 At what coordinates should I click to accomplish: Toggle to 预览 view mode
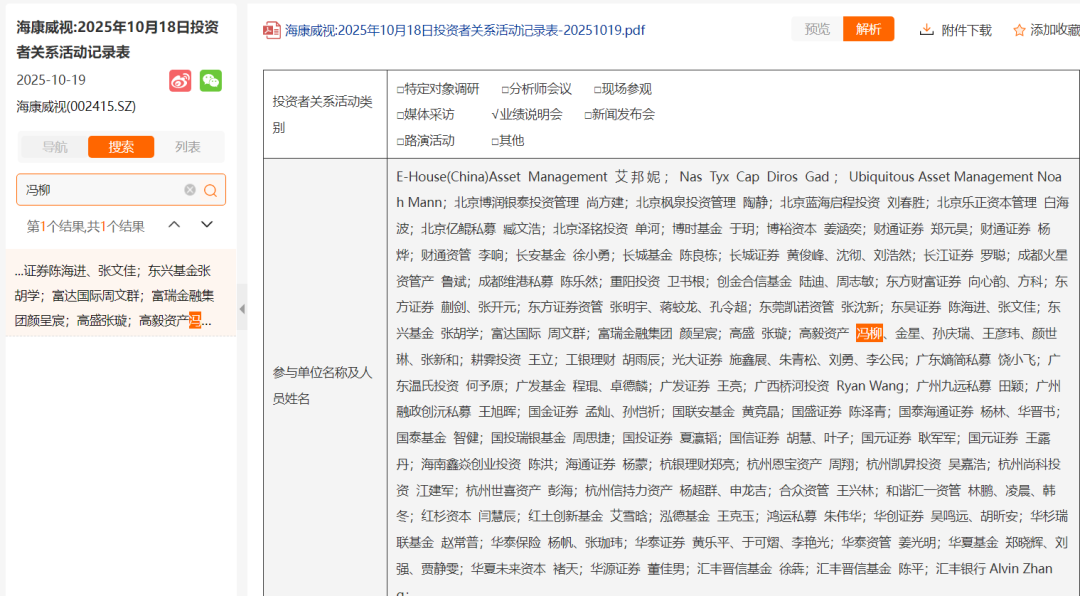point(817,29)
